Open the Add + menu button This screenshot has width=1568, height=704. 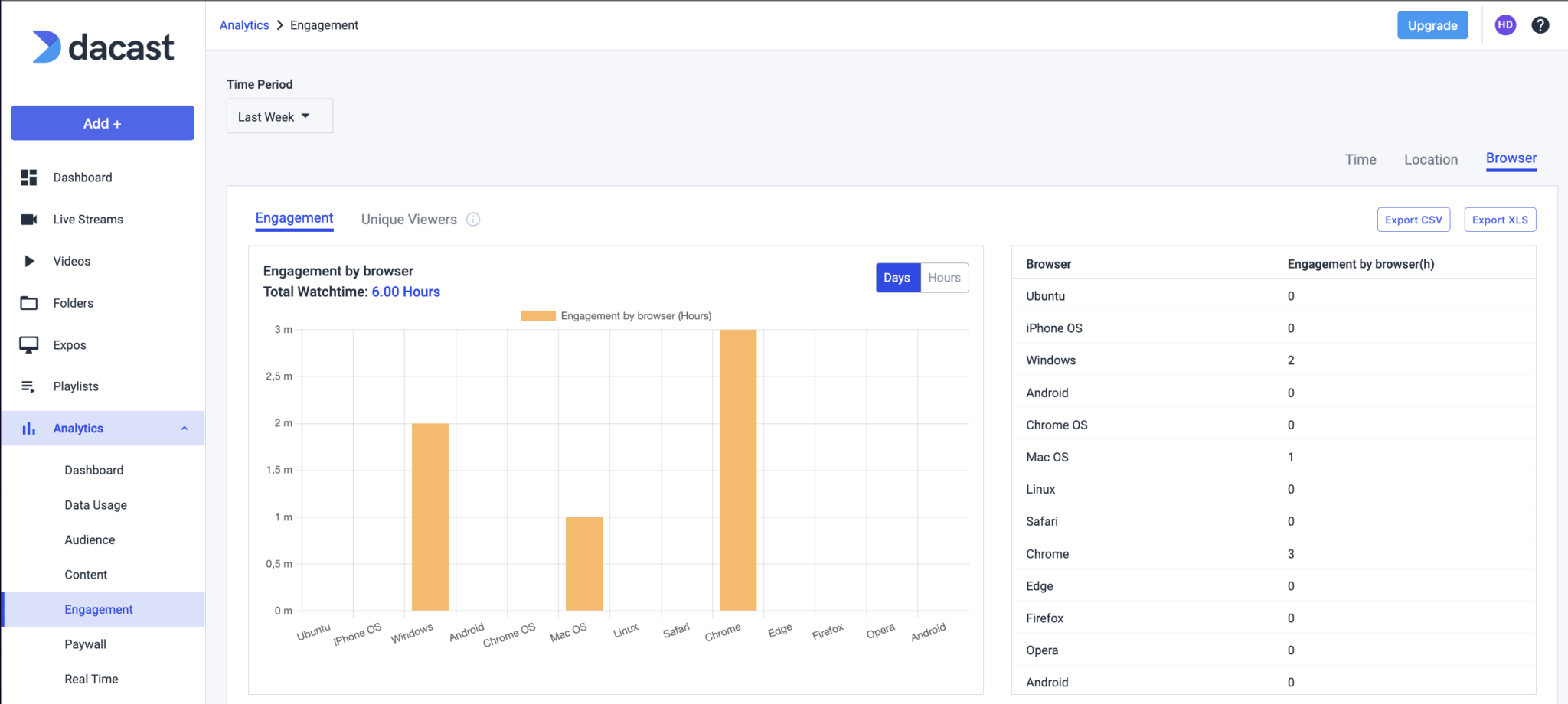point(103,123)
